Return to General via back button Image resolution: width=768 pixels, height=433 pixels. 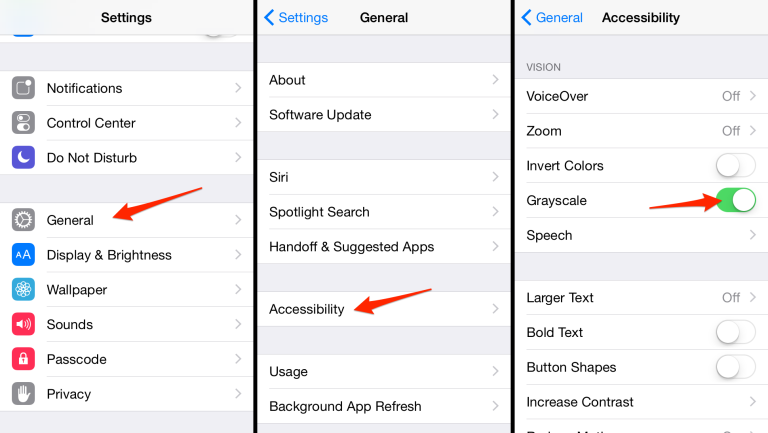[552, 18]
